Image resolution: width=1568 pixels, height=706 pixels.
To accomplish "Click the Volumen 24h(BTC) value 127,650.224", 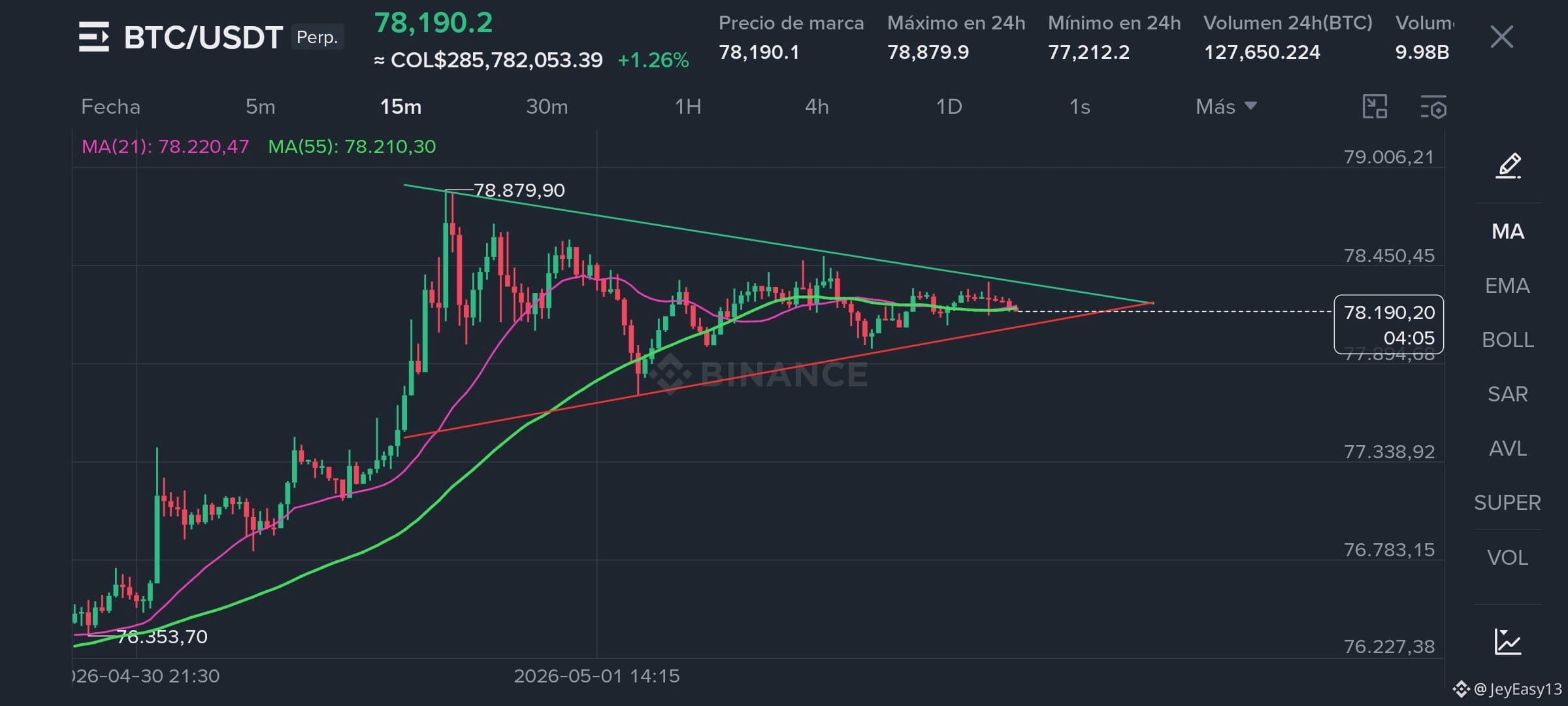I will [x=1262, y=52].
